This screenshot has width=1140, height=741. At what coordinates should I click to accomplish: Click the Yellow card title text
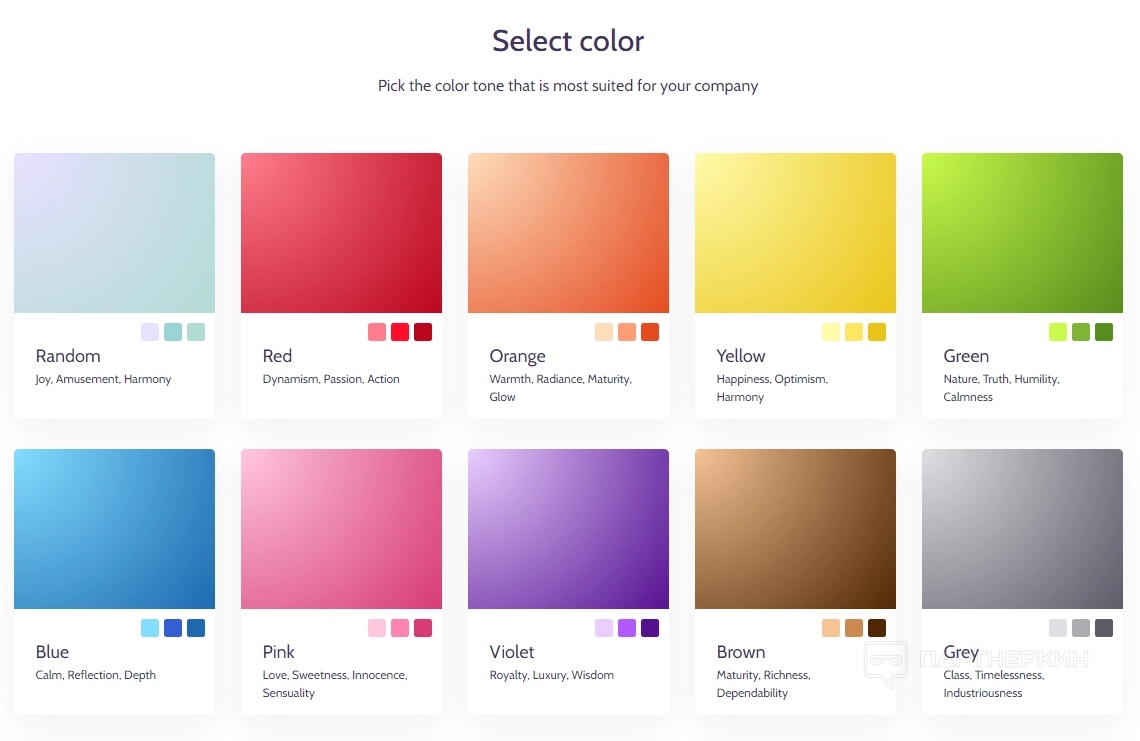point(741,356)
